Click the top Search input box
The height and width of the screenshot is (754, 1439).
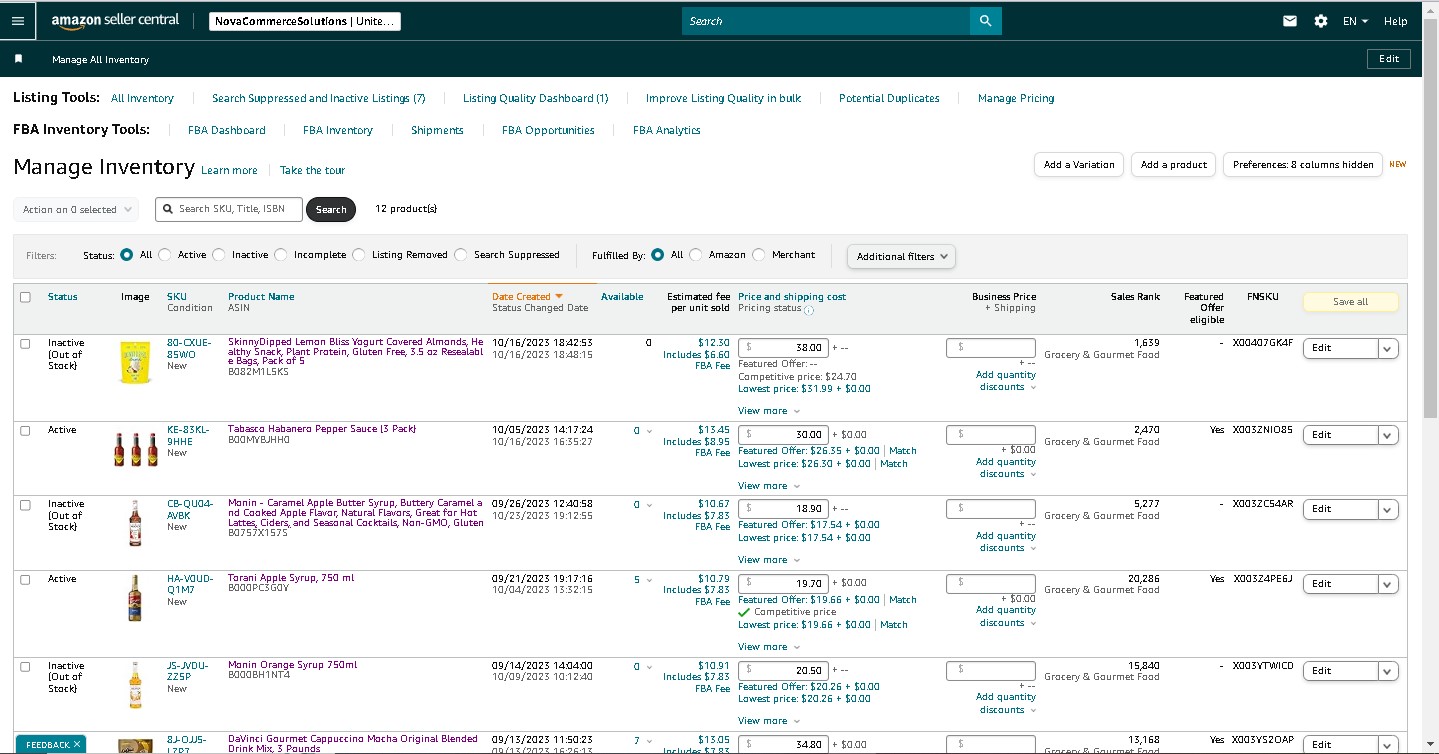(826, 21)
